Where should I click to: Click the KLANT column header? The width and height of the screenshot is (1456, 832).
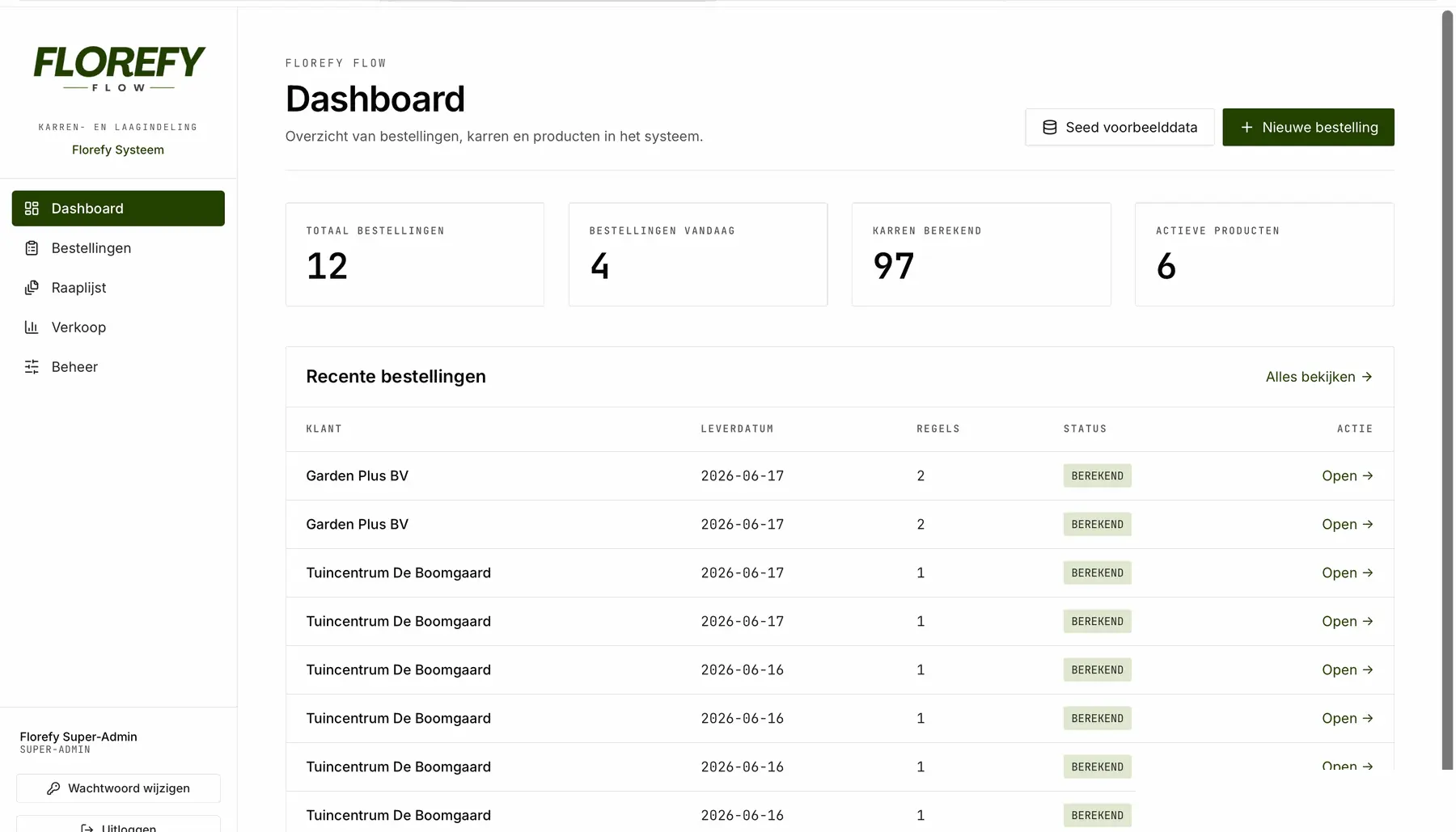(324, 429)
